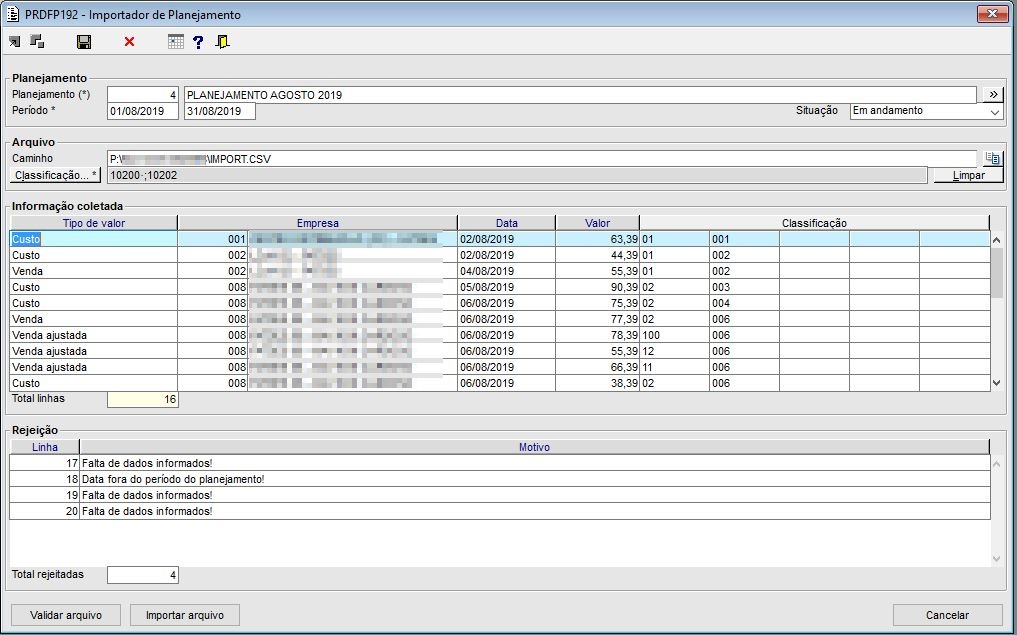Click the Limpar button
The width and height of the screenshot is (1017, 635).
click(968, 175)
